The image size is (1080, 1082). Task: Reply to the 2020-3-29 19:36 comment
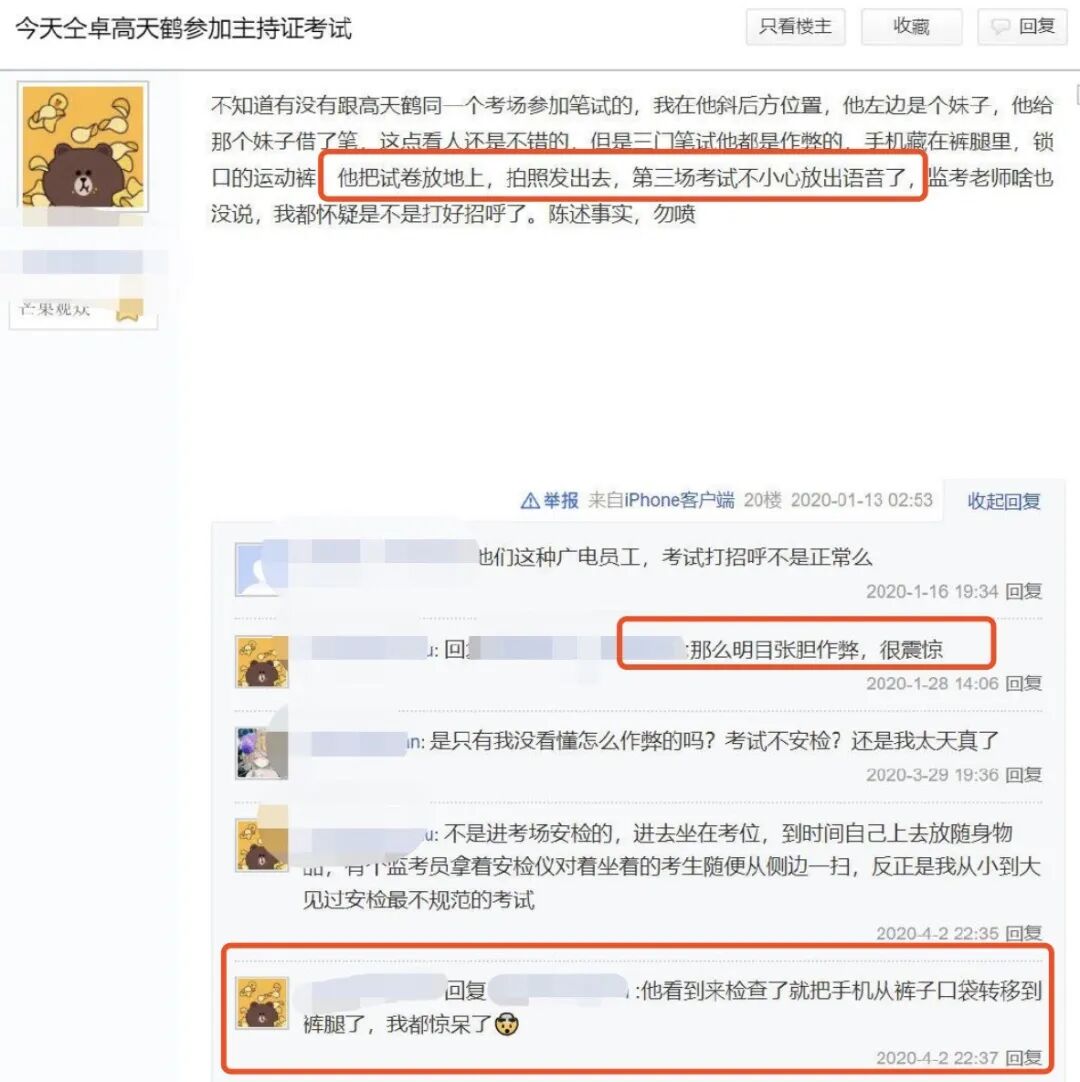1023,775
